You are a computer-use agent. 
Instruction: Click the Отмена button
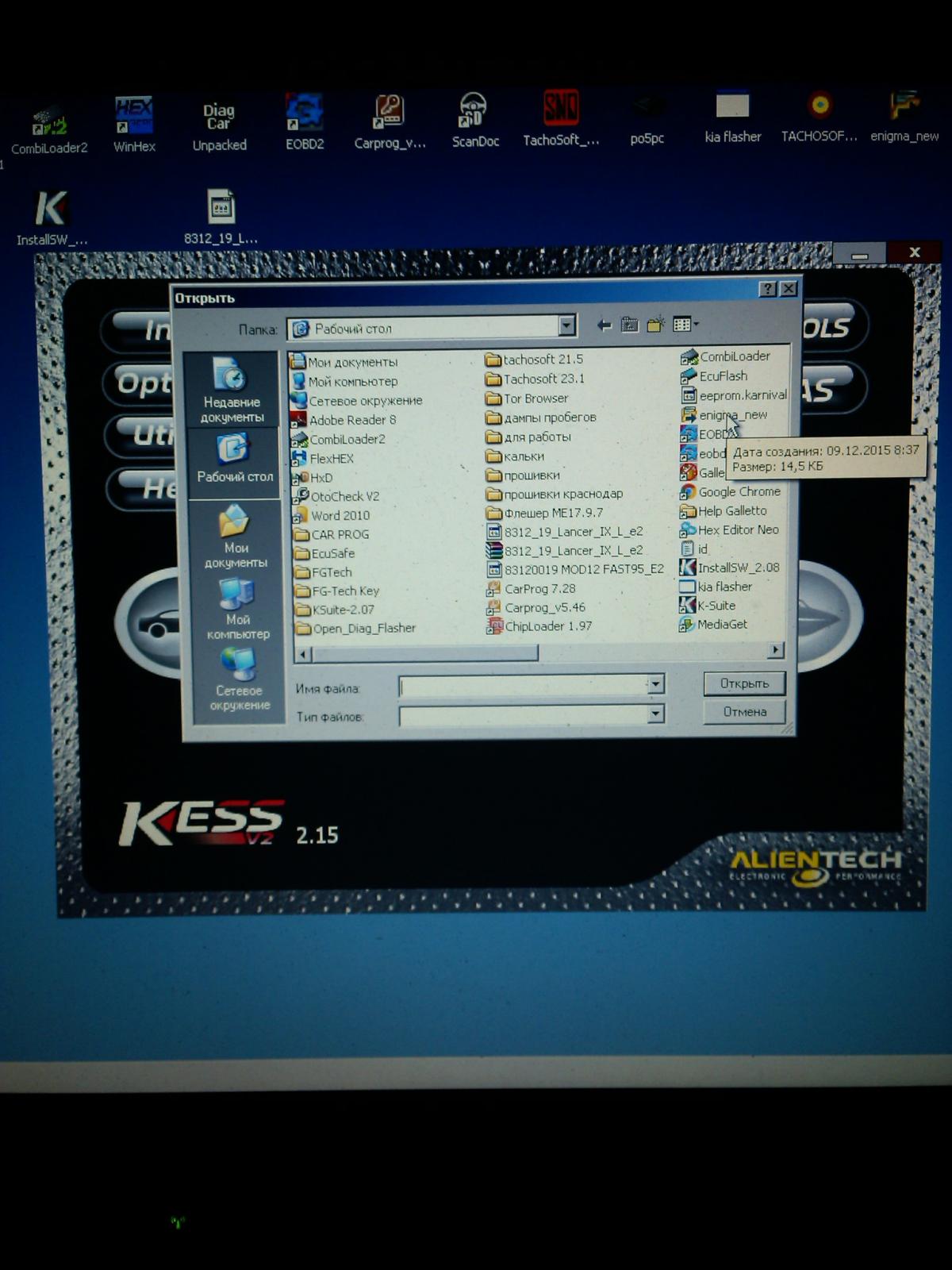[744, 712]
